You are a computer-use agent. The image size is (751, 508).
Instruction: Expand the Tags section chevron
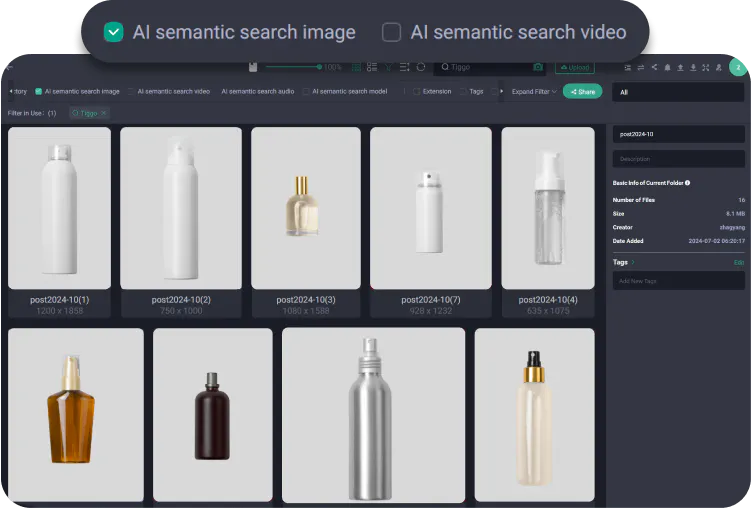click(633, 262)
